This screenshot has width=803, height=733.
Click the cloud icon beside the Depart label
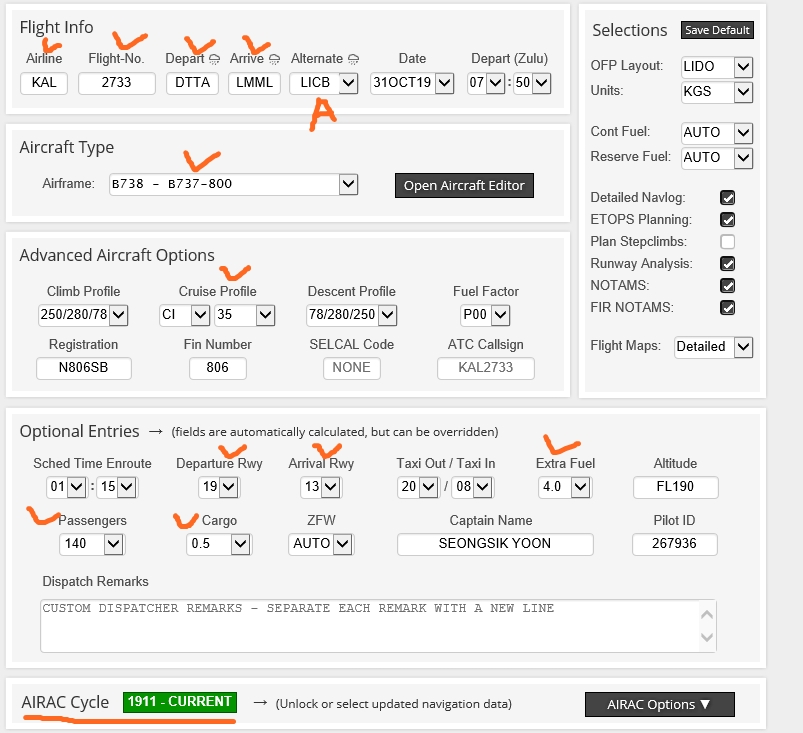tap(213, 60)
